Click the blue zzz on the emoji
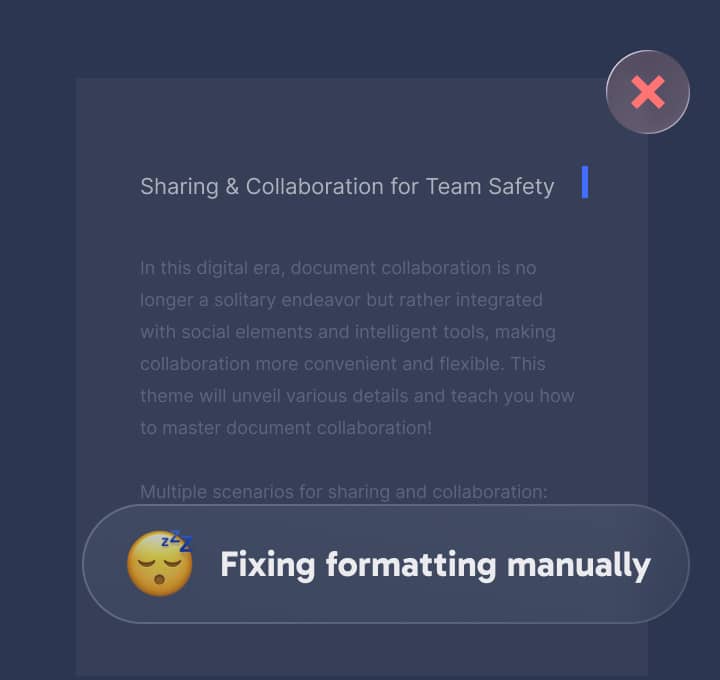Screen dimensions: 720x680 pyautogui.click(x=177, y=540)
